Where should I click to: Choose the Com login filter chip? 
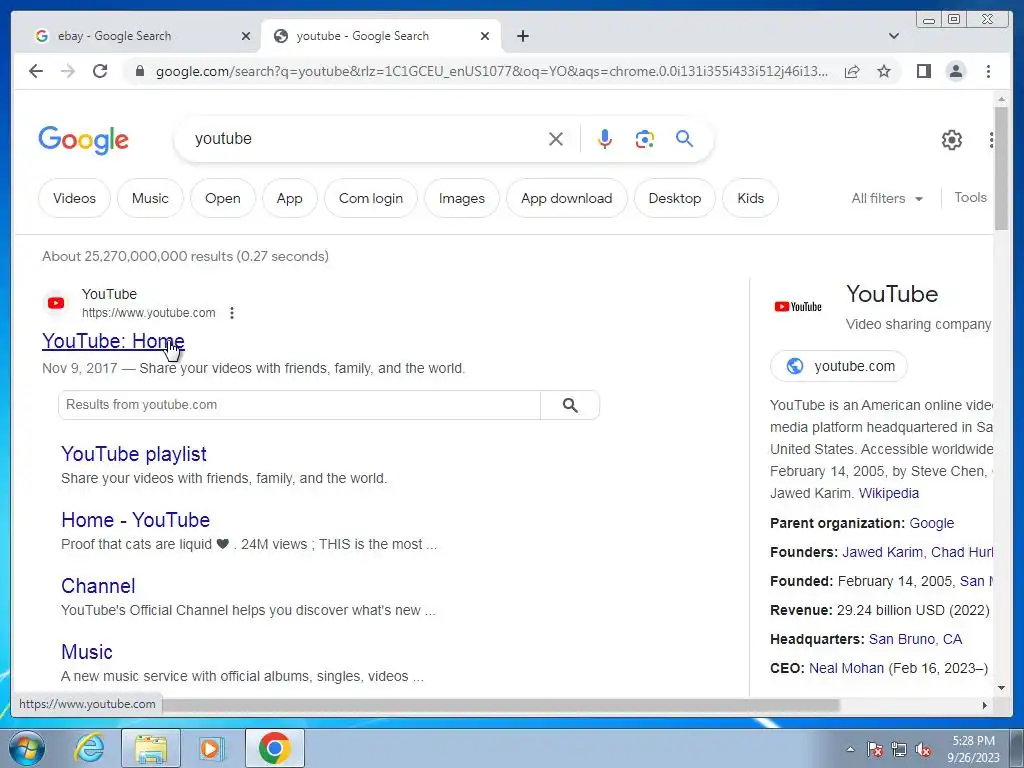(x=371, y=198)
